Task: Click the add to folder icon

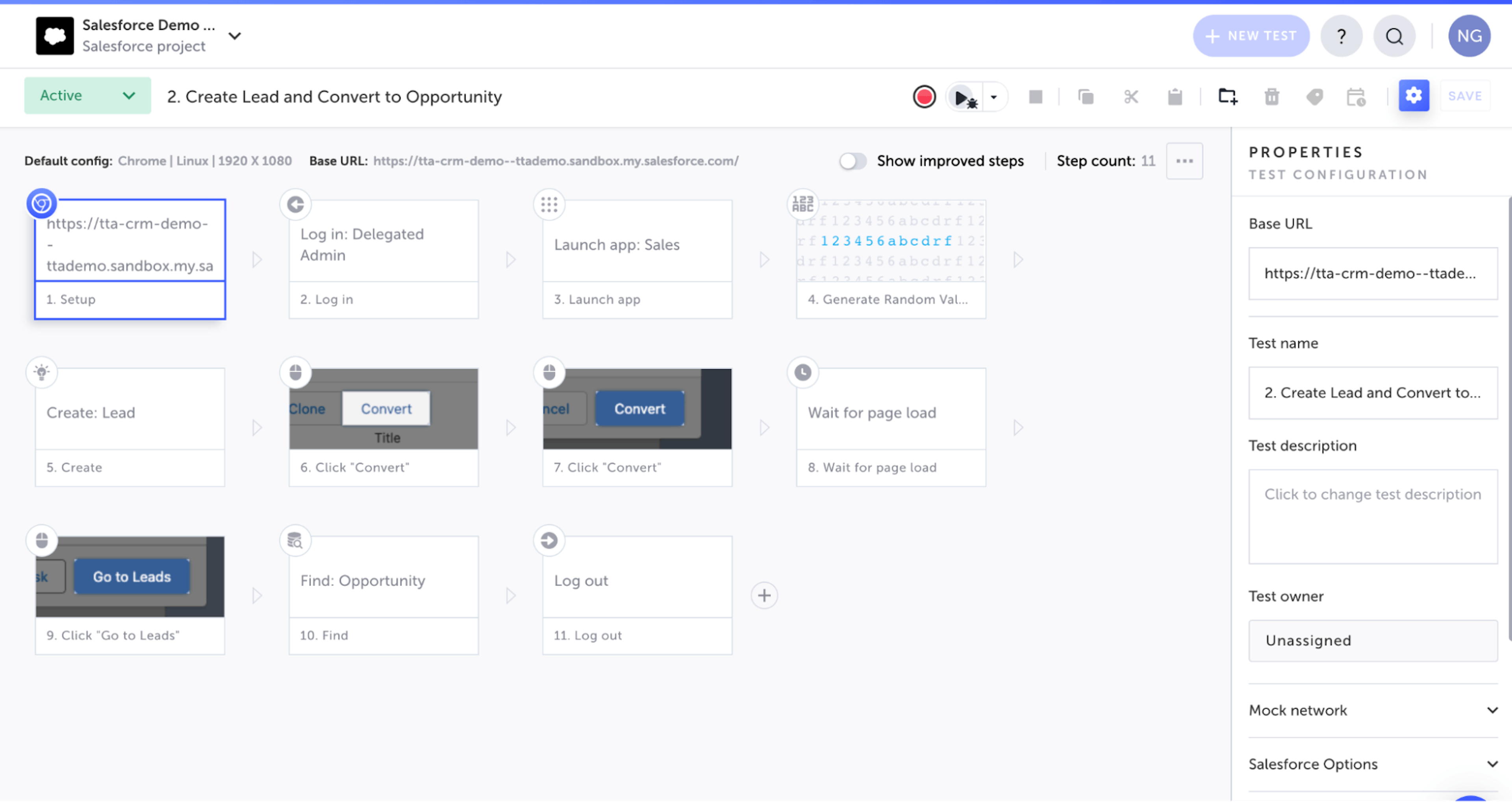Action: pos(1227,97)
